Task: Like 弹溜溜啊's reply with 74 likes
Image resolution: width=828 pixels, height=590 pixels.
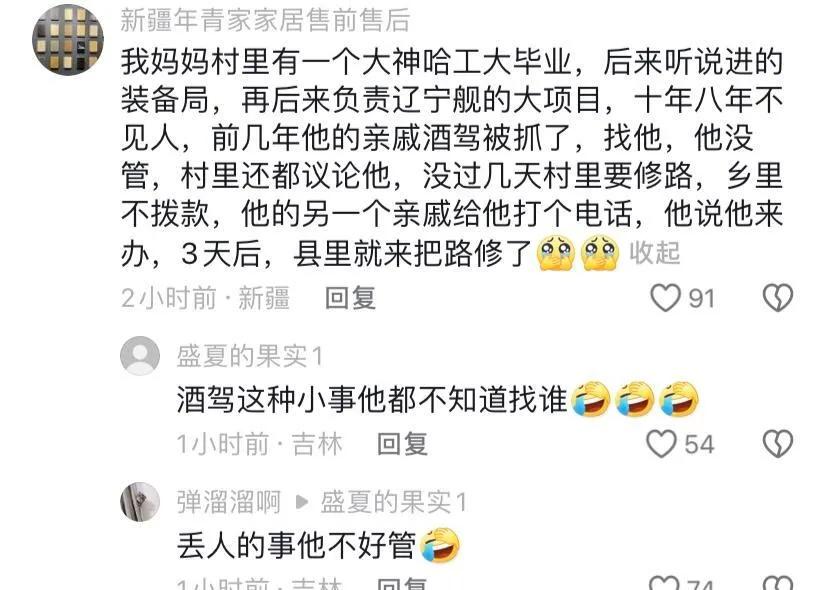Action: pyautogui.click(x=664, y=583)
